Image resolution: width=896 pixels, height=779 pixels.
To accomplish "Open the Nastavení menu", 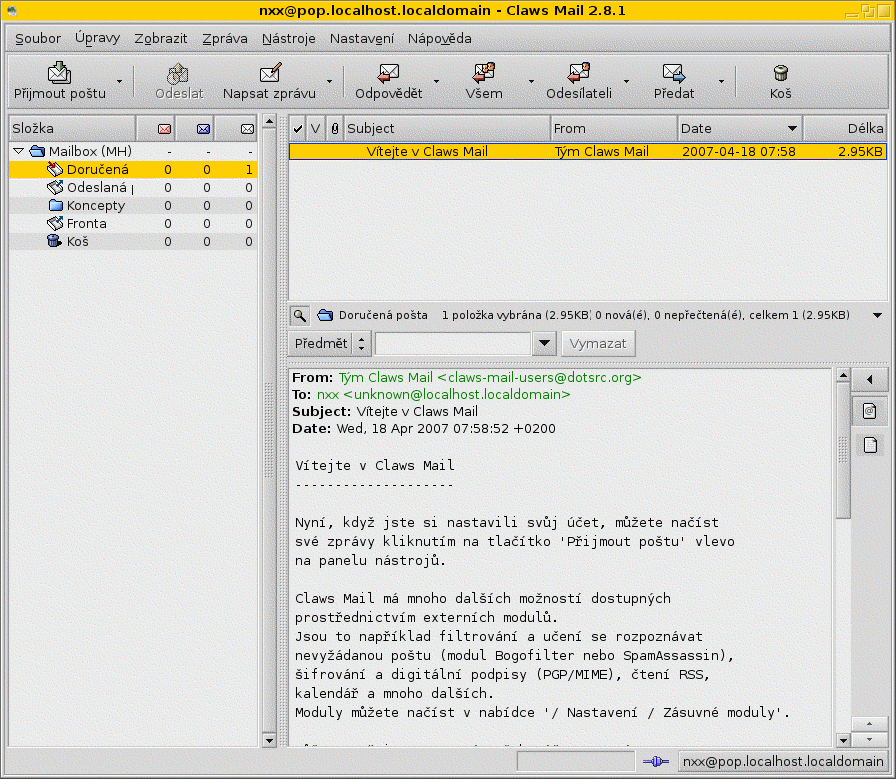I will [x=362, y=38].
